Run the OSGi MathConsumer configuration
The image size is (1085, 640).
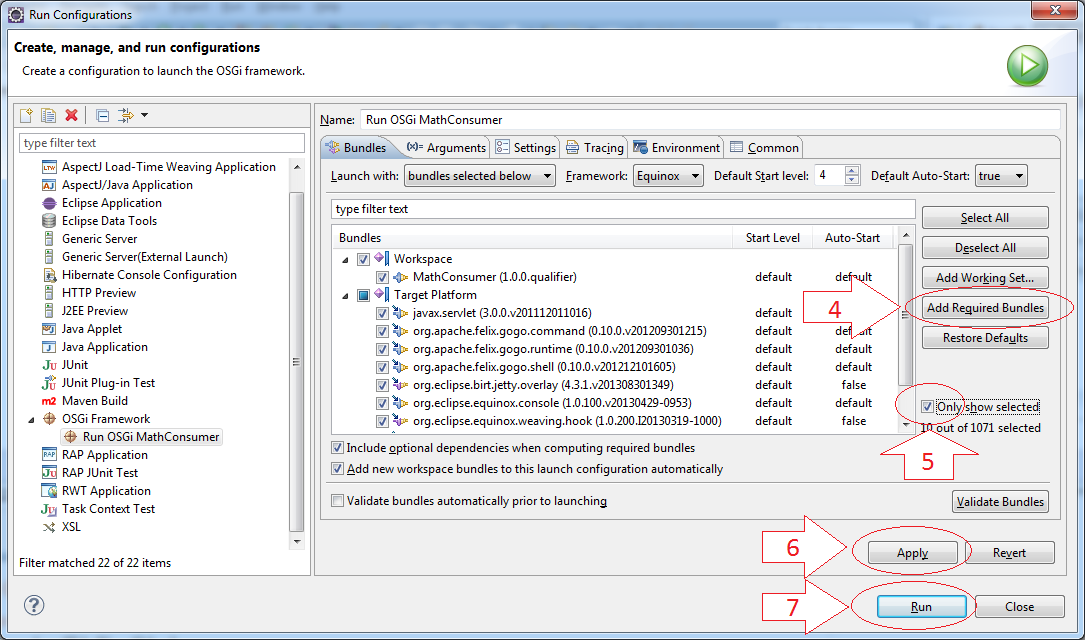(921, 607)
